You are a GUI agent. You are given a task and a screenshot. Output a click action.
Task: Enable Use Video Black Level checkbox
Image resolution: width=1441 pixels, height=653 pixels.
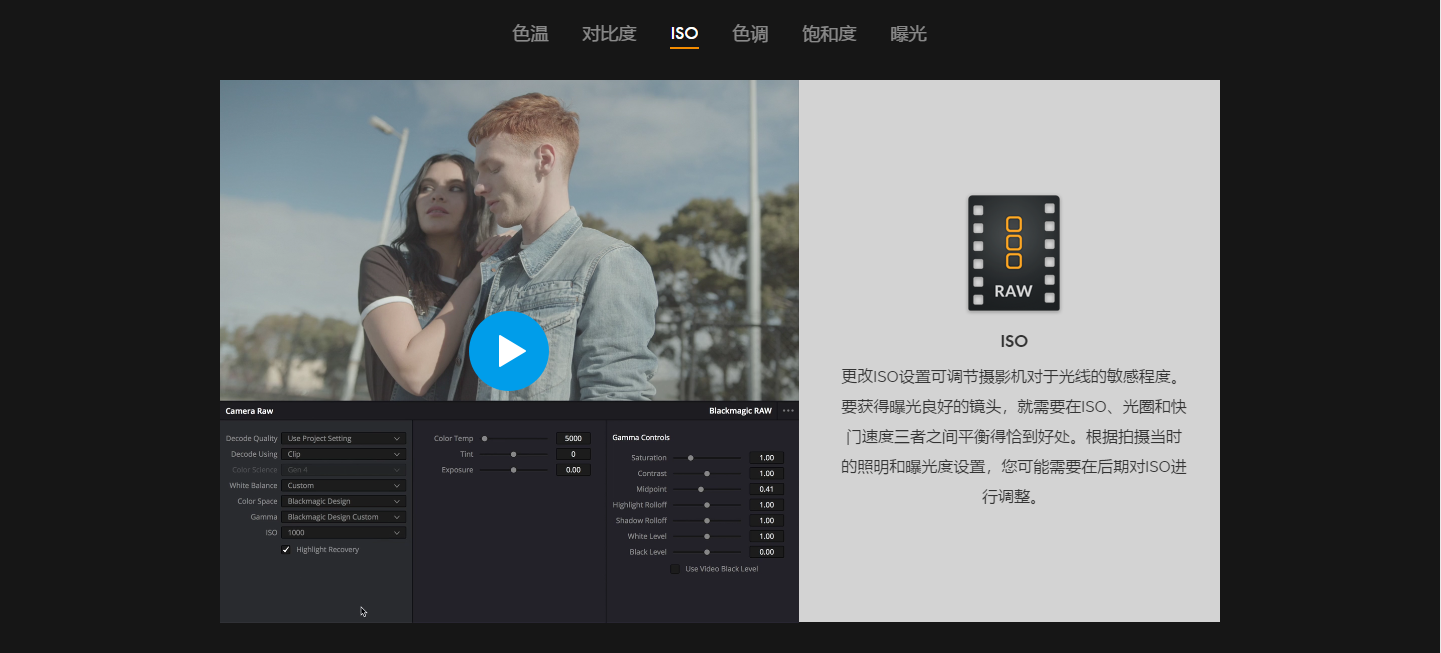pyautogui.click(x=675, y=569)
